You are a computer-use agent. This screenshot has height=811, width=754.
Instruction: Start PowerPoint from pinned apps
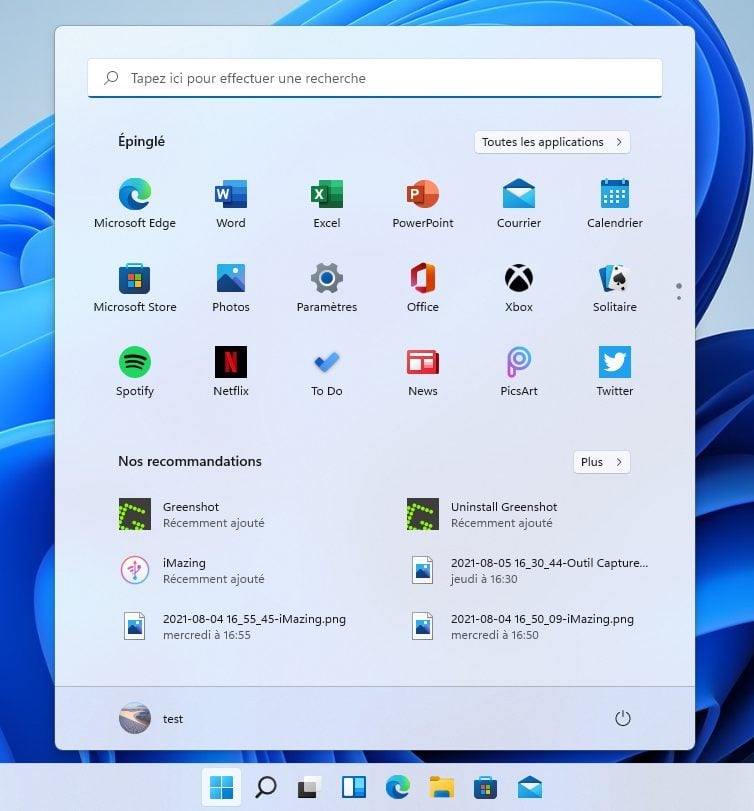[423, 203]
